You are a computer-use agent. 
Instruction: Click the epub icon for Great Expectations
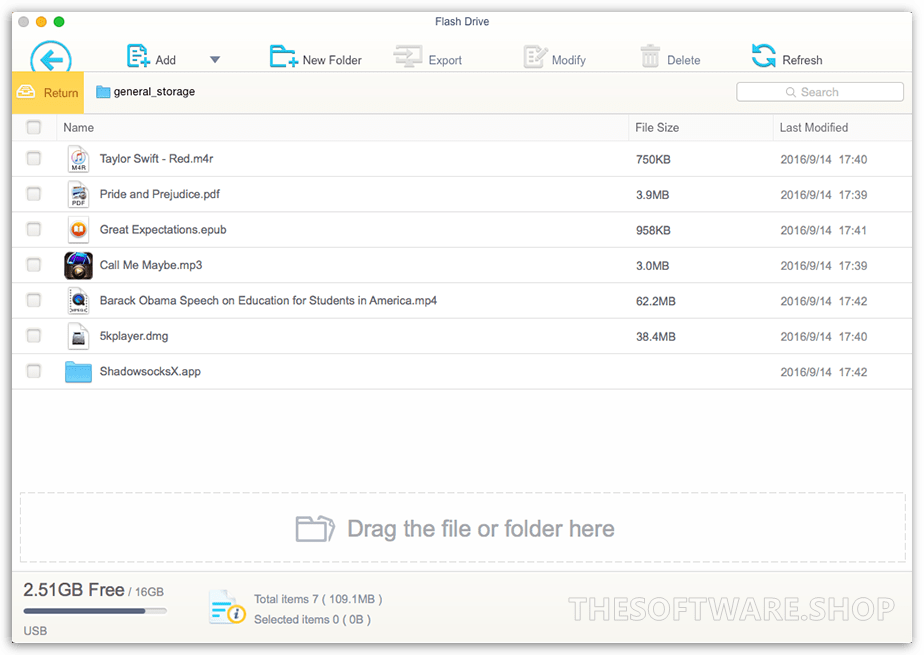[78, 230]
